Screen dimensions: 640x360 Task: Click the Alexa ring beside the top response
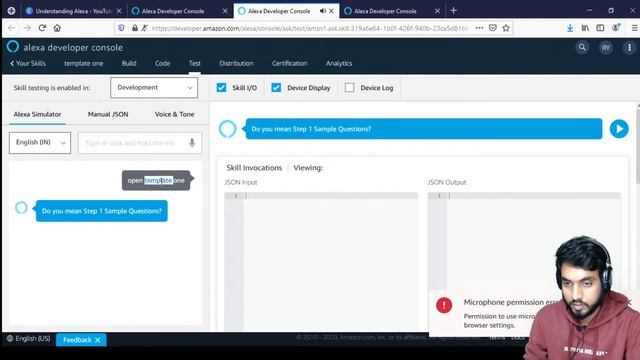[x=227, y=129]
